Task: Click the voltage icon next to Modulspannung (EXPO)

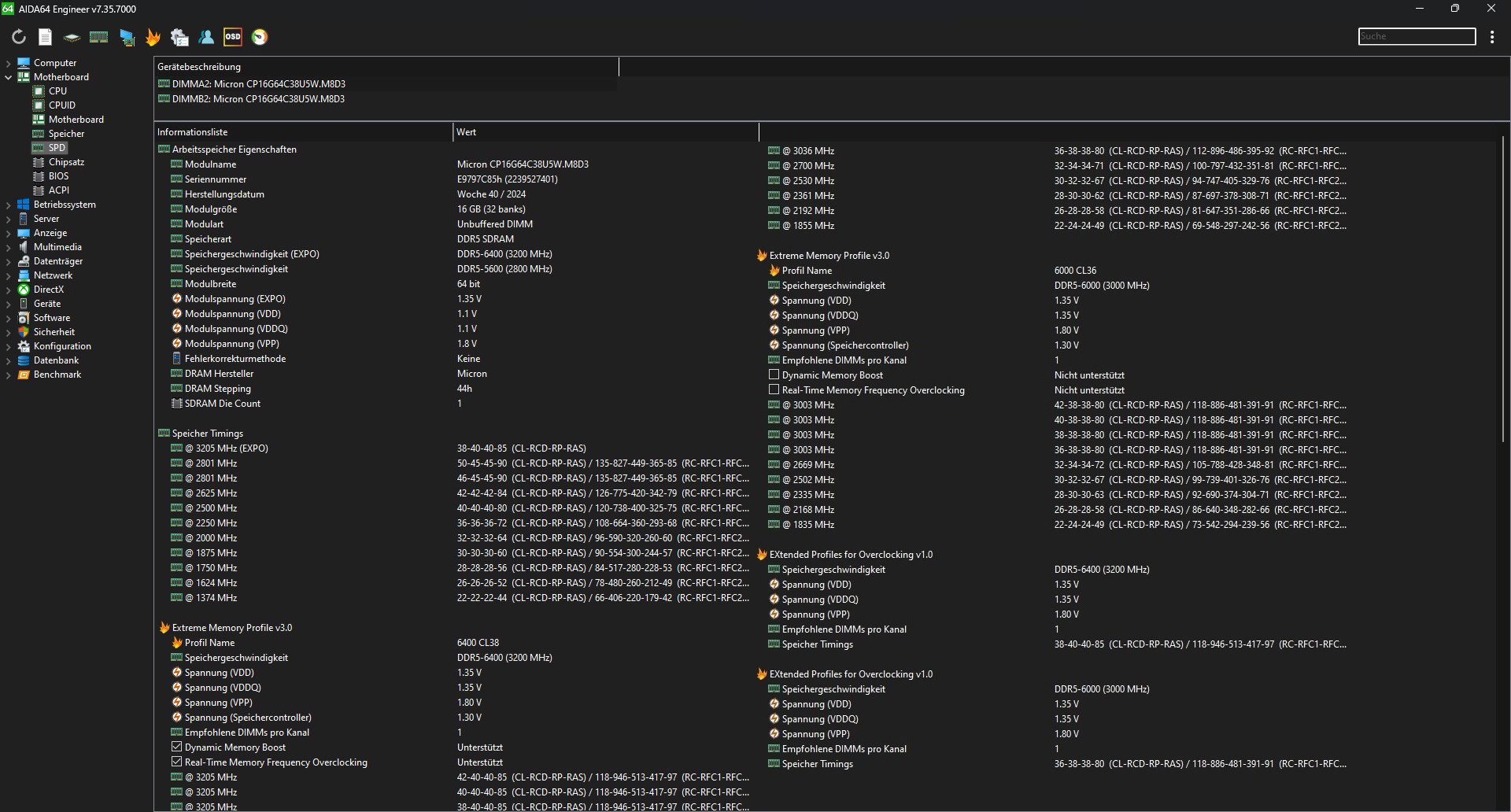Action: 177,299
